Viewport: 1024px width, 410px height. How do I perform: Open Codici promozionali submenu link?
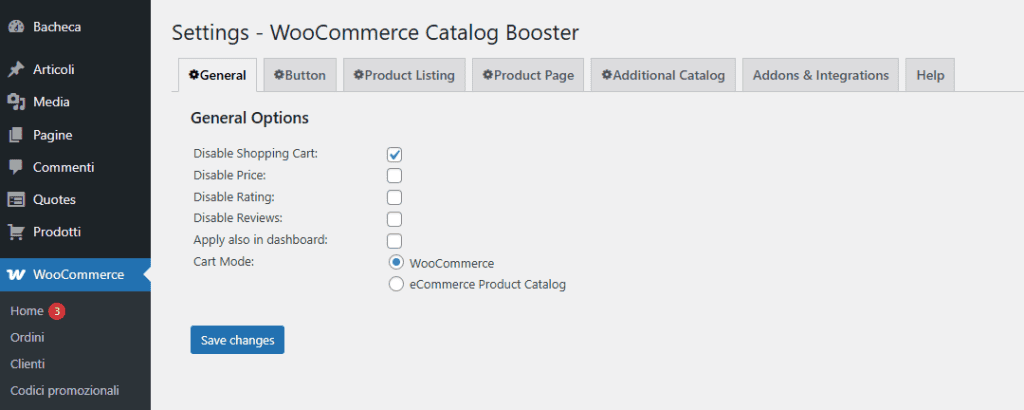coord(65,391)
